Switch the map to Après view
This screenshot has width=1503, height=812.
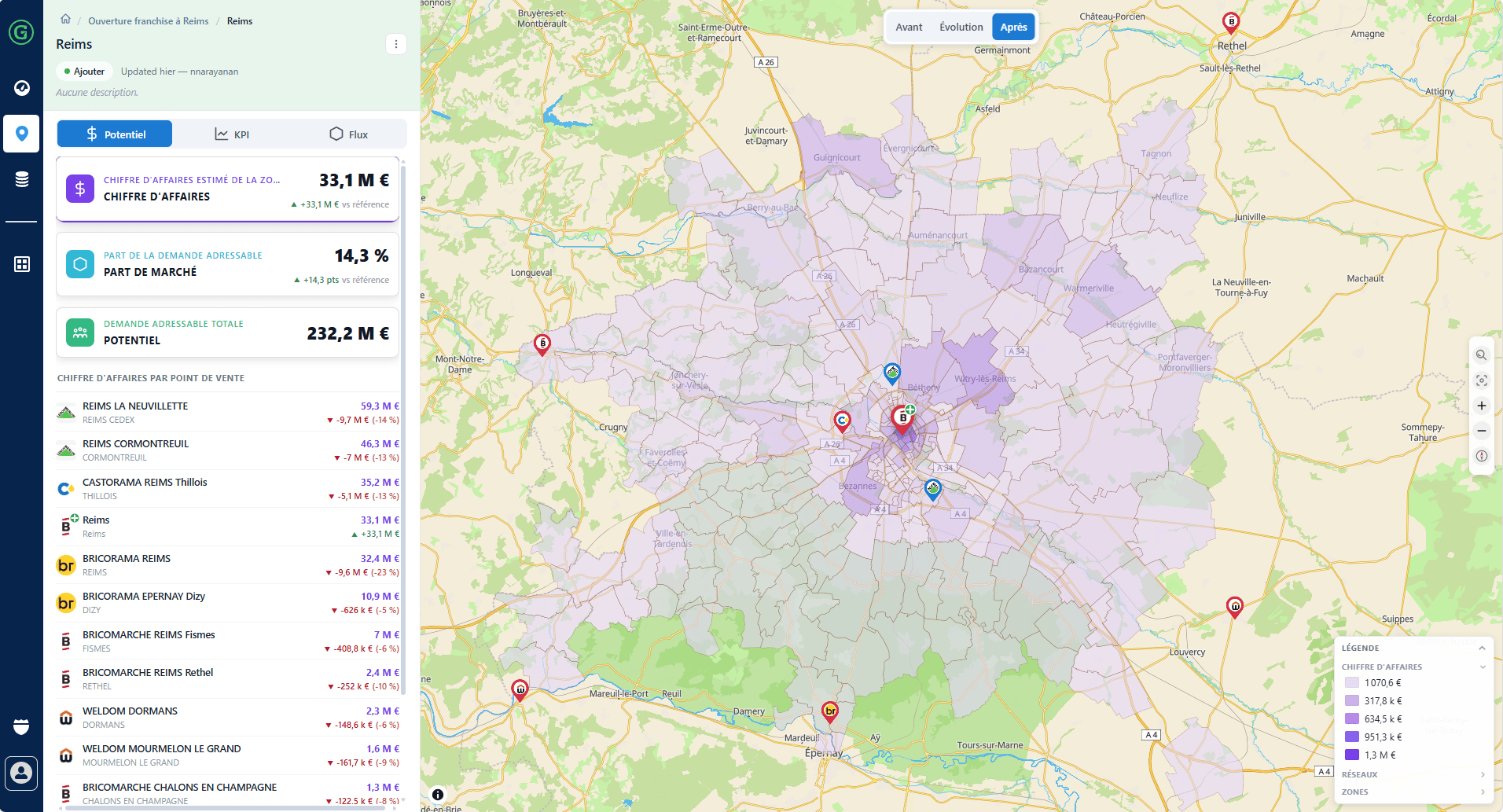(x=1013, y=27)
